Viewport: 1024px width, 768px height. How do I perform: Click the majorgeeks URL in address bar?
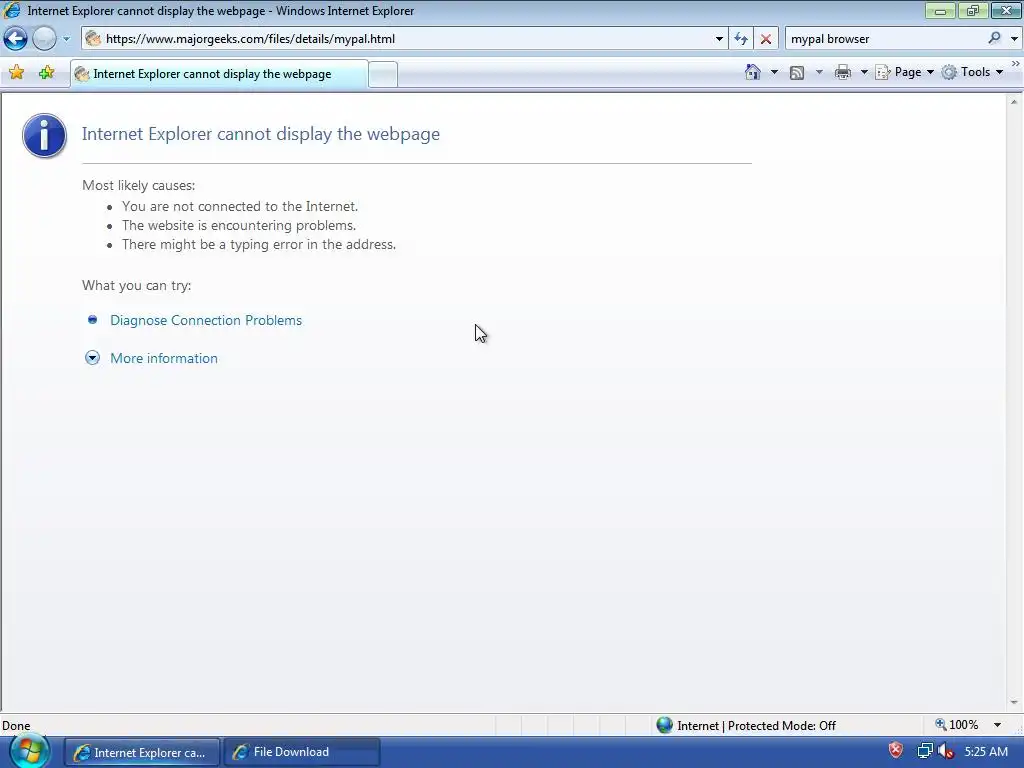tap(250, 39)
